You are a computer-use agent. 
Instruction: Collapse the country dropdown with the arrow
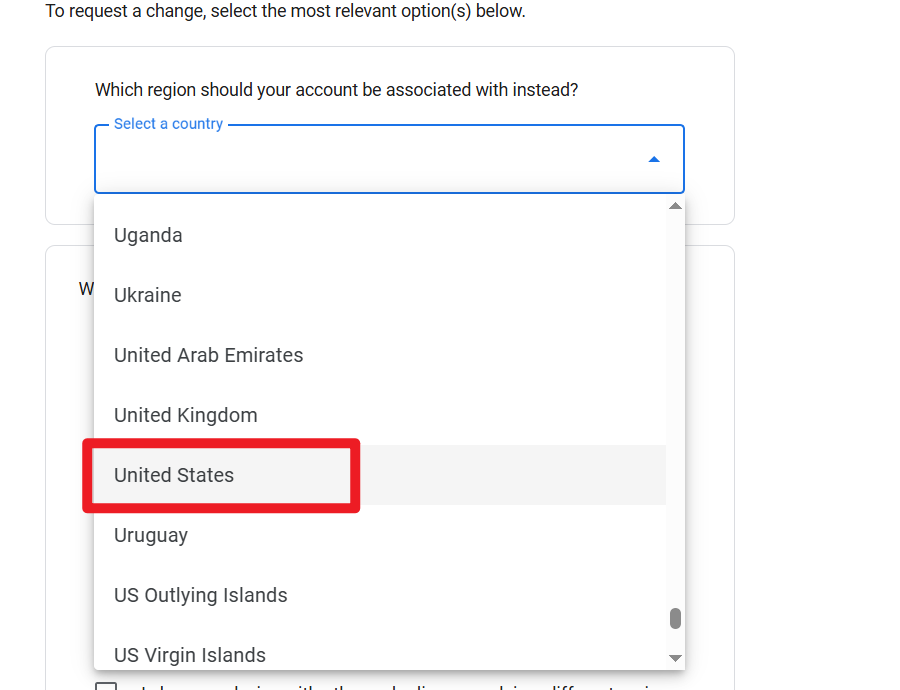[654, 159]
